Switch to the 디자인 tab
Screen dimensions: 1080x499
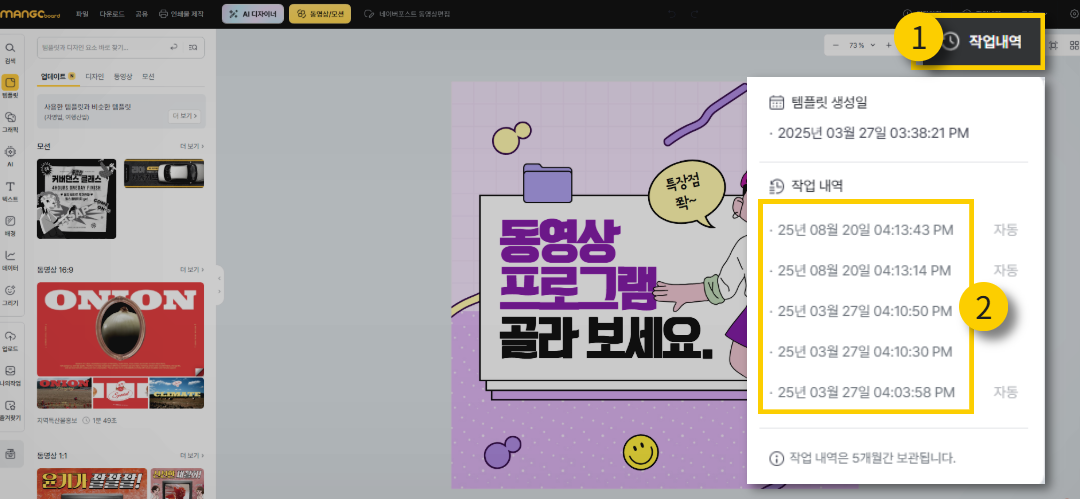95,77
